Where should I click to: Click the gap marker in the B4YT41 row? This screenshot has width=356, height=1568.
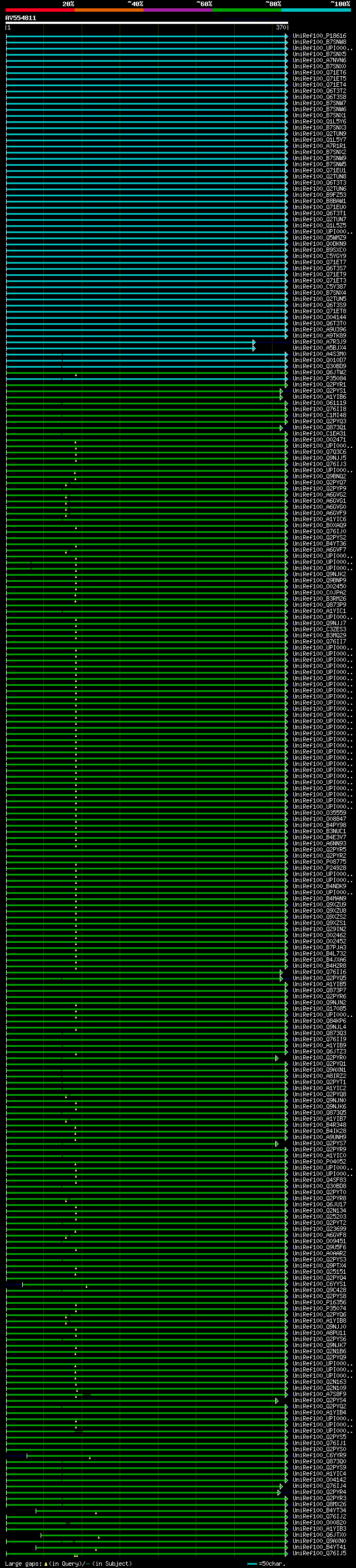coord(96,1549)
